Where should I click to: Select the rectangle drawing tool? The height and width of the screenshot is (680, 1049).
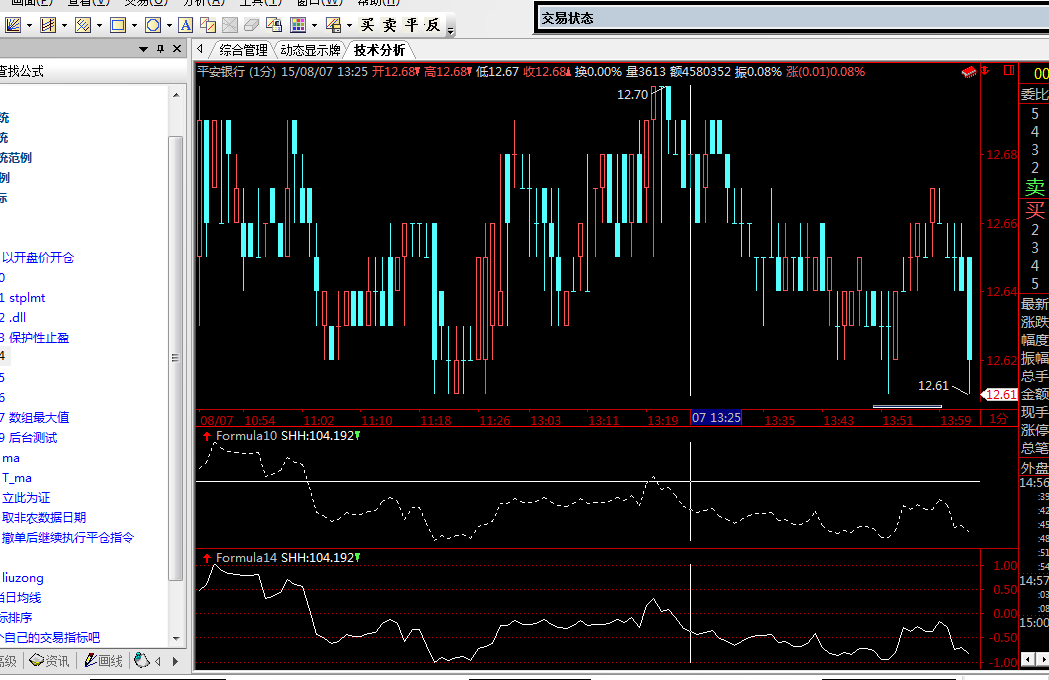point(118,25)
